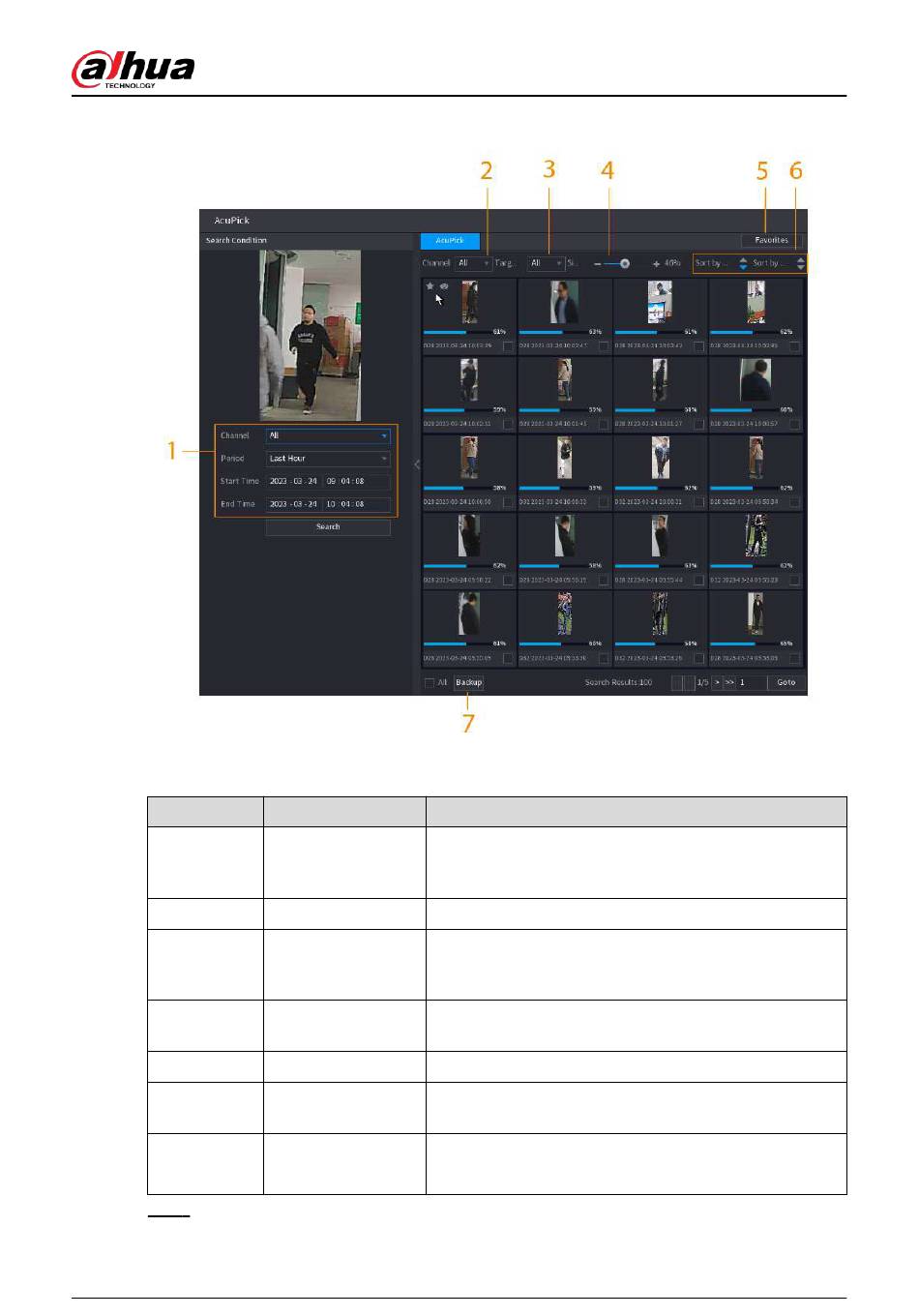Check the All checkbox next to Backup
The width and height of the screenshot is (919, 1316).
430,683
